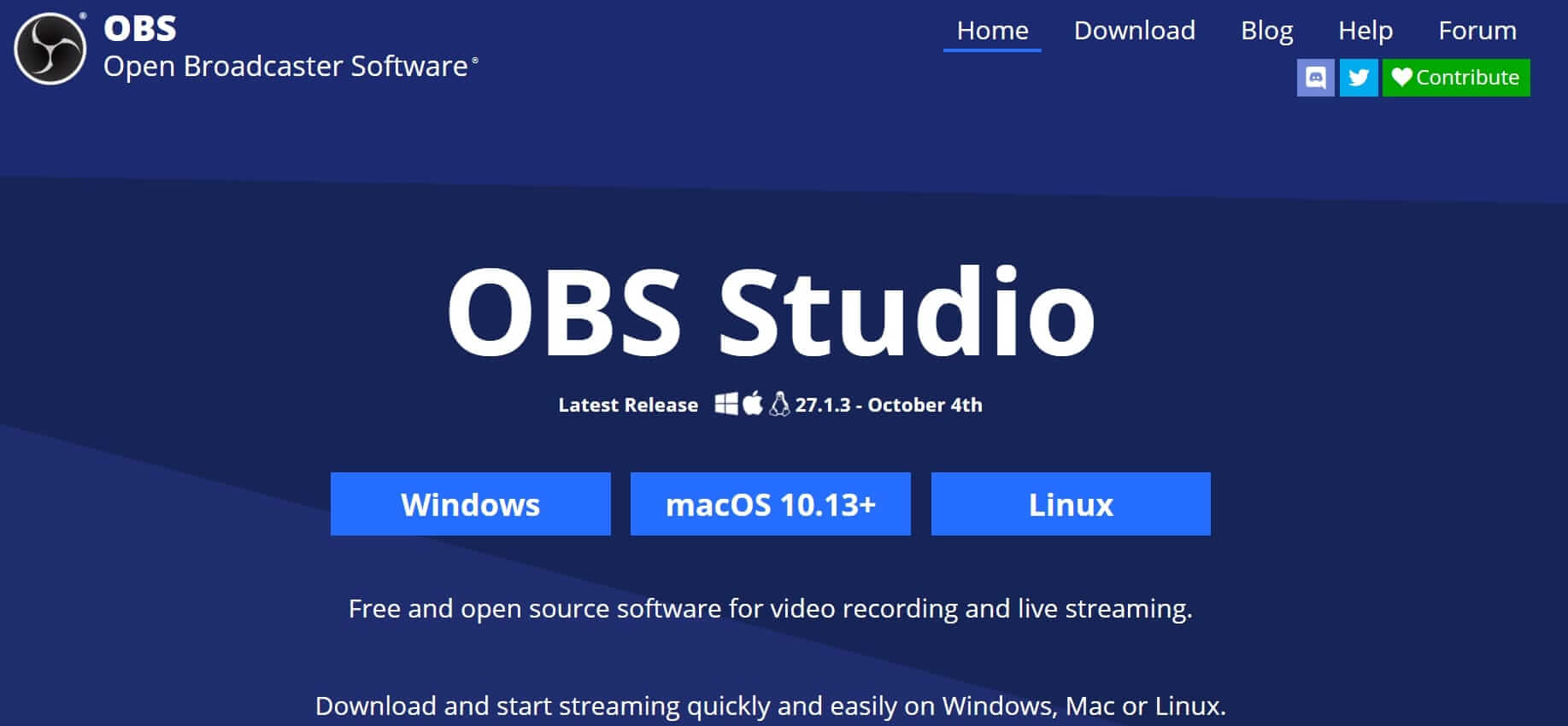This screenshot has height=726, width=1568.
Task: Click the Linux penguin icon beside Latest Release
Action: [x=779, y=403]
